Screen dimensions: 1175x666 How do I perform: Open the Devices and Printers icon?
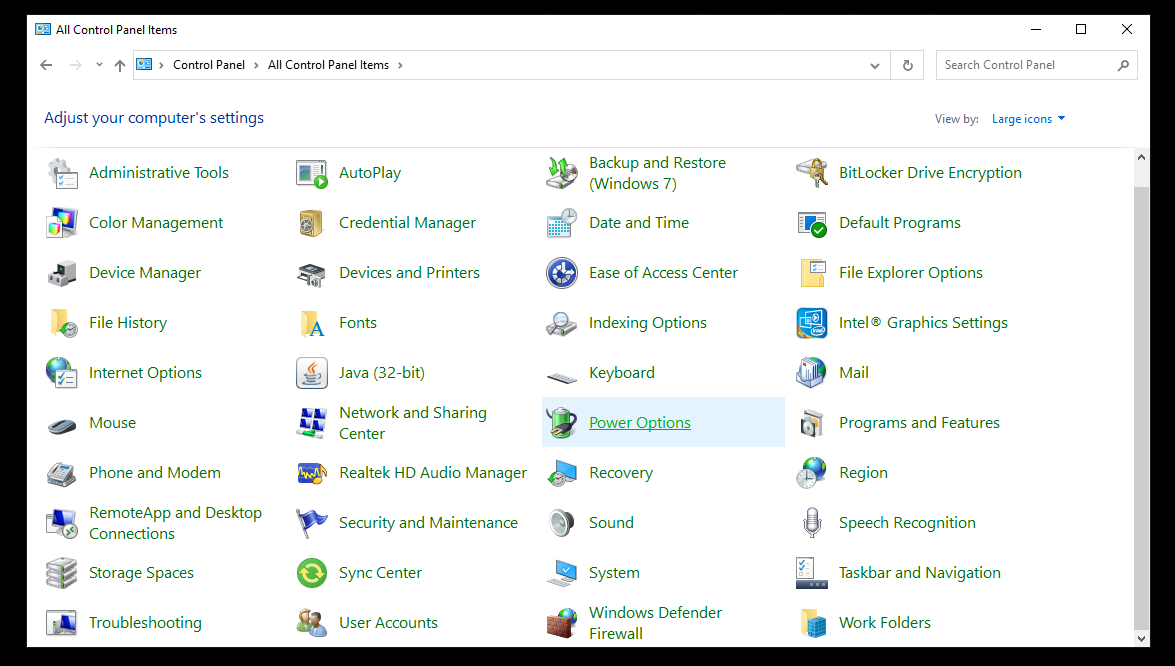pos(312,273)
